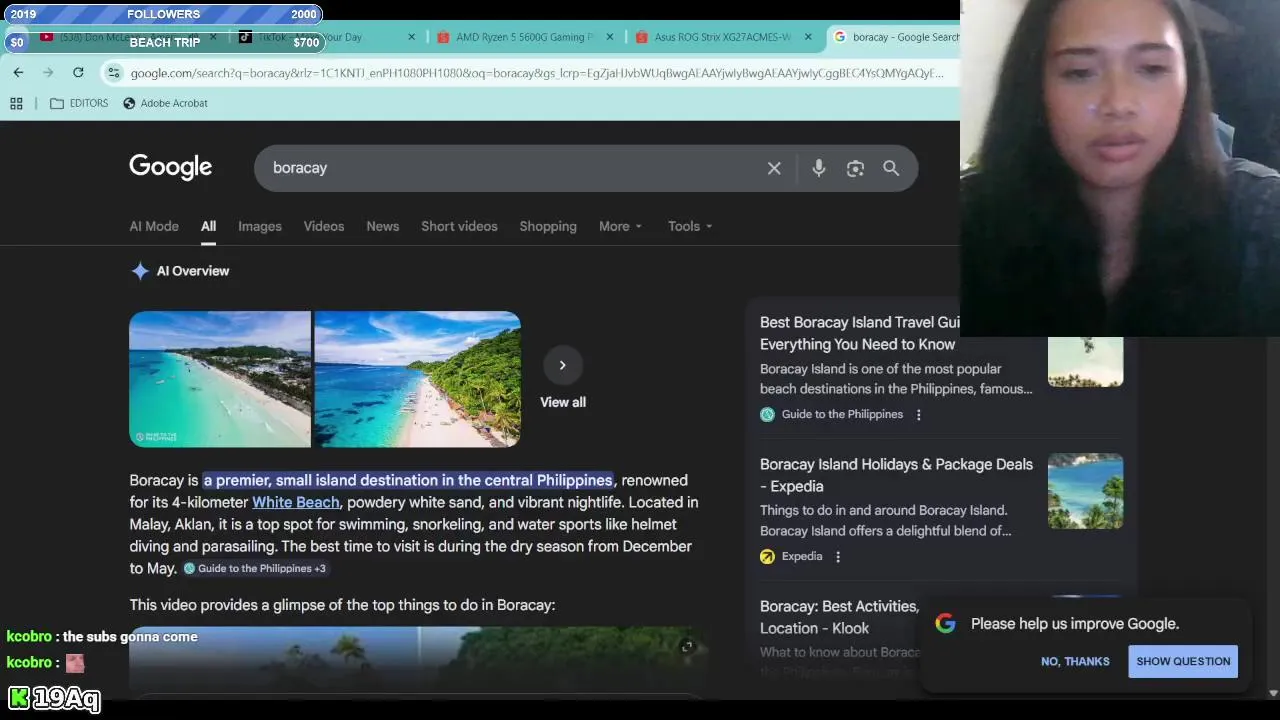Open the three-dot menu for Expedia result

point(838,556)
